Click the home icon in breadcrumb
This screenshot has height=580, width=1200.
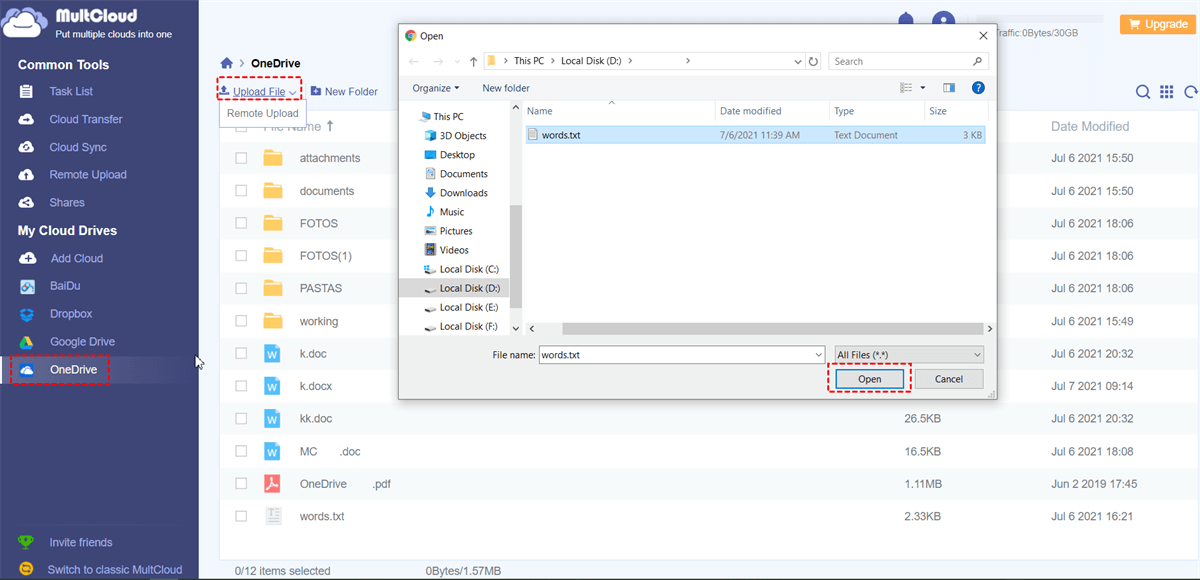point(227,63)
